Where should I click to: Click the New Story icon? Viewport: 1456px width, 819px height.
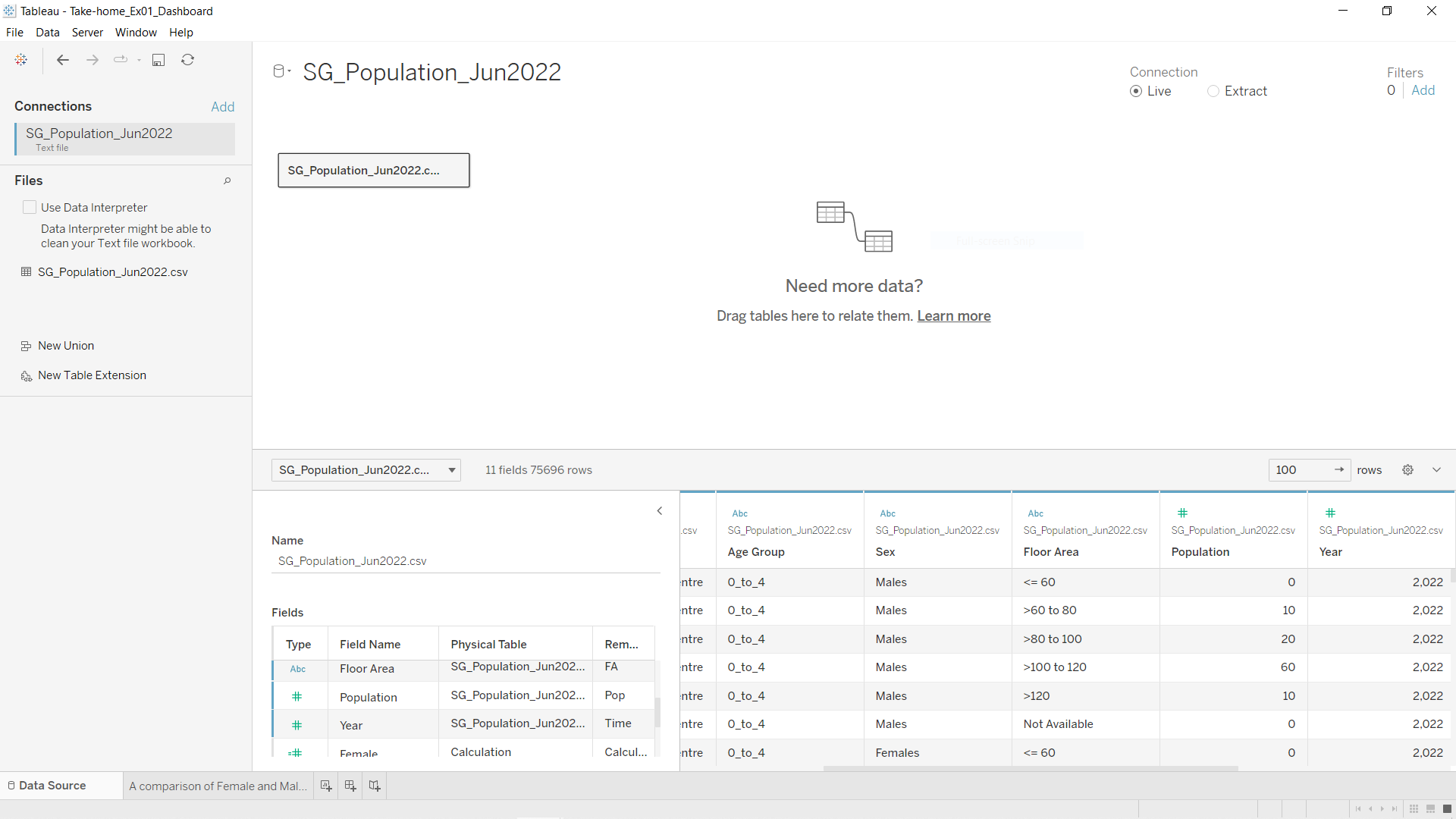375,786
